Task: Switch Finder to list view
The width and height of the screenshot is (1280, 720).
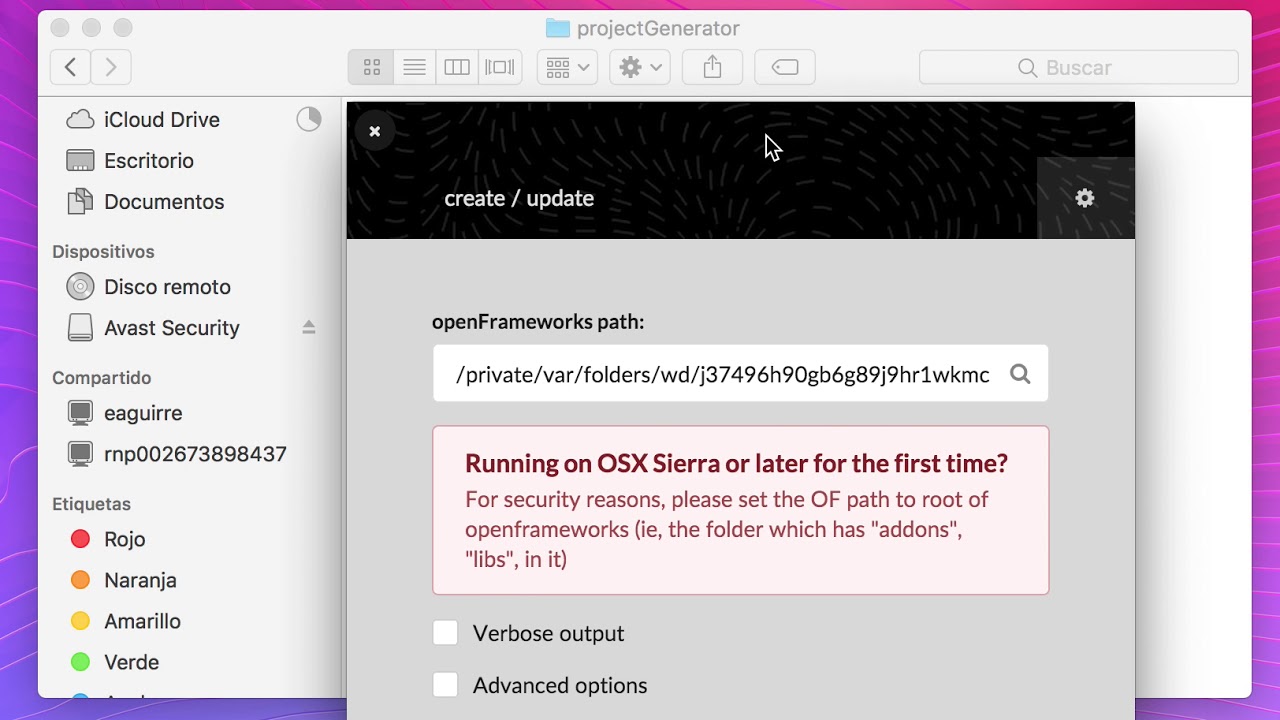Action: click(x=414, y=67)
